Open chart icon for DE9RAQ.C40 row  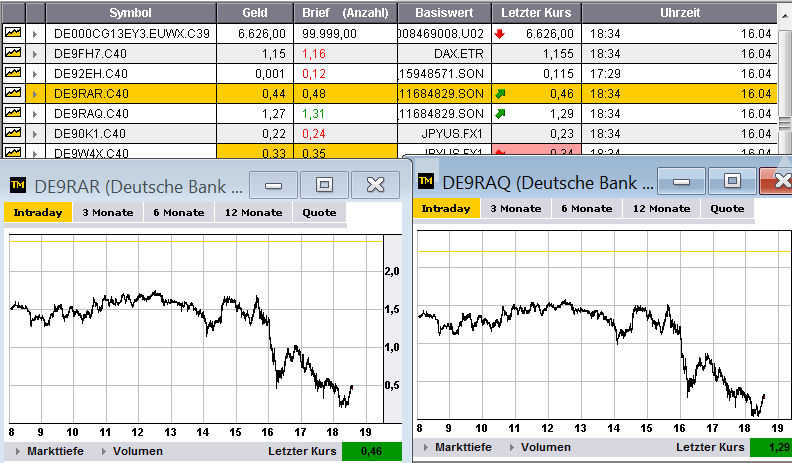[x=13, y=114]
